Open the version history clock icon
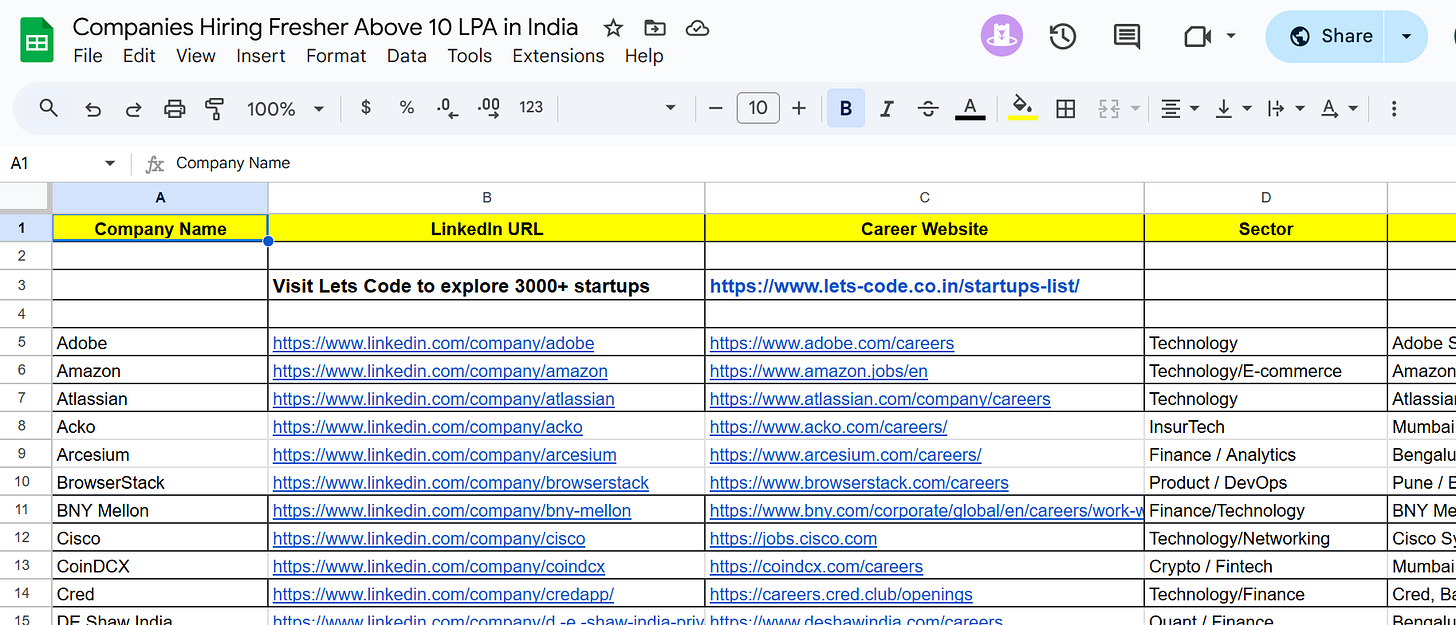1456x625 pixels. point(1062,37)
